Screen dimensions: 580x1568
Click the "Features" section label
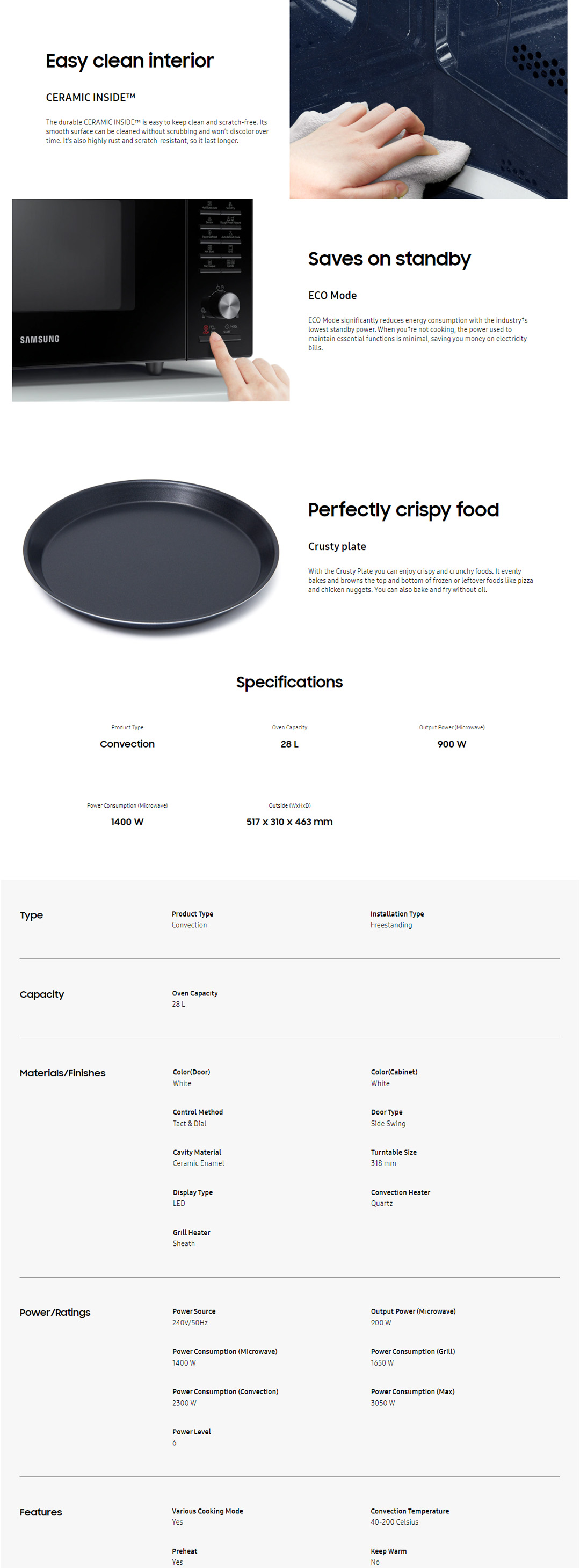point(41,1512)
